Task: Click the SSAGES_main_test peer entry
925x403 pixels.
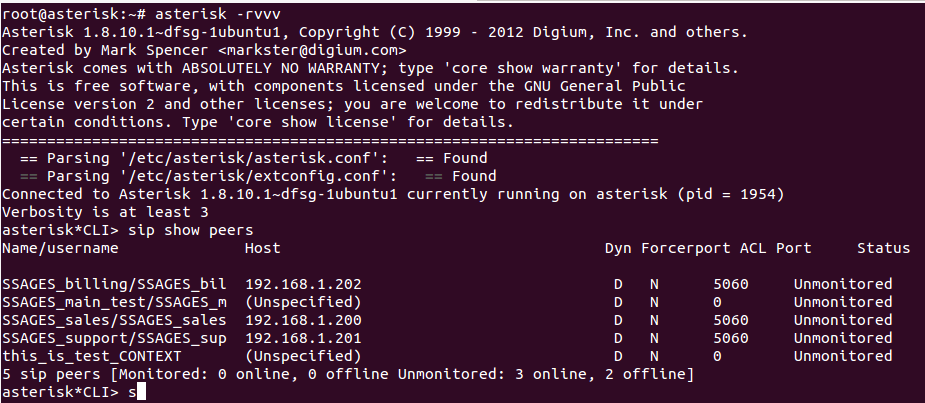Action: [114, 302]
